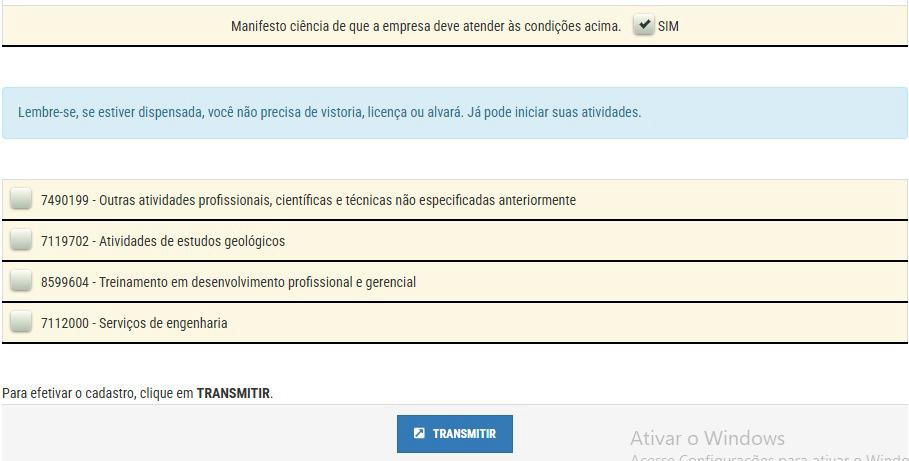The width and height of the screenshot is (909, 461).
Task: Untick the SIM acknowledgment checkbox
Action: pos(643,25)
